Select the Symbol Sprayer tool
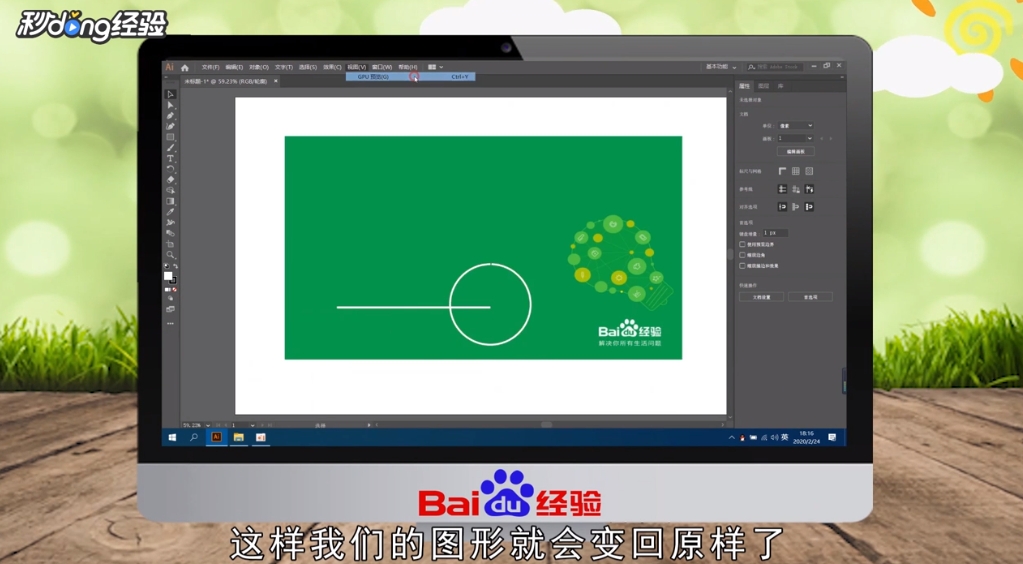Viewport: 1023px width, 564px height. tap(170, 223)
